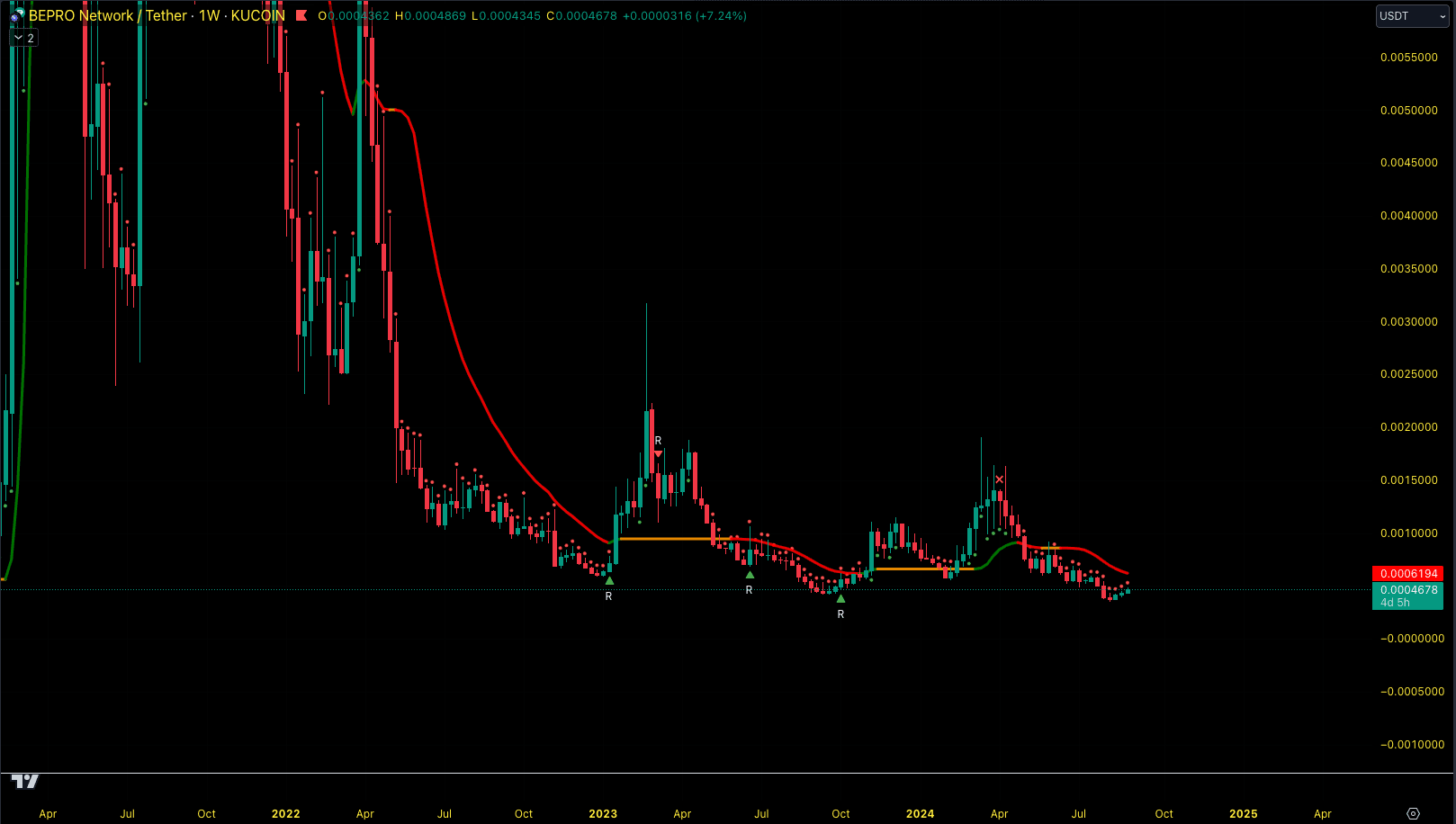Click the 2024 time axis label
The height and width of the screenshot is (824, 1456).
[920, 813]
